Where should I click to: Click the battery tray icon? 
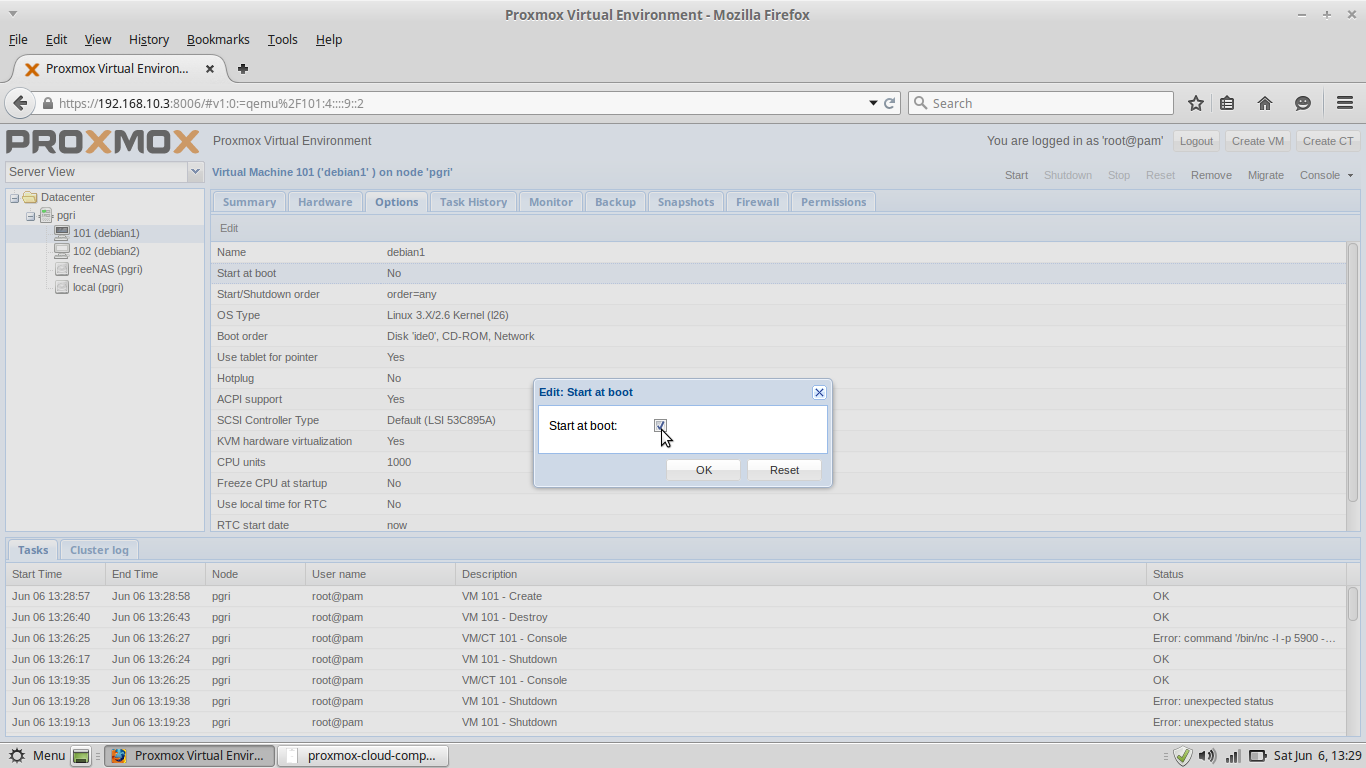[1258, 756]
